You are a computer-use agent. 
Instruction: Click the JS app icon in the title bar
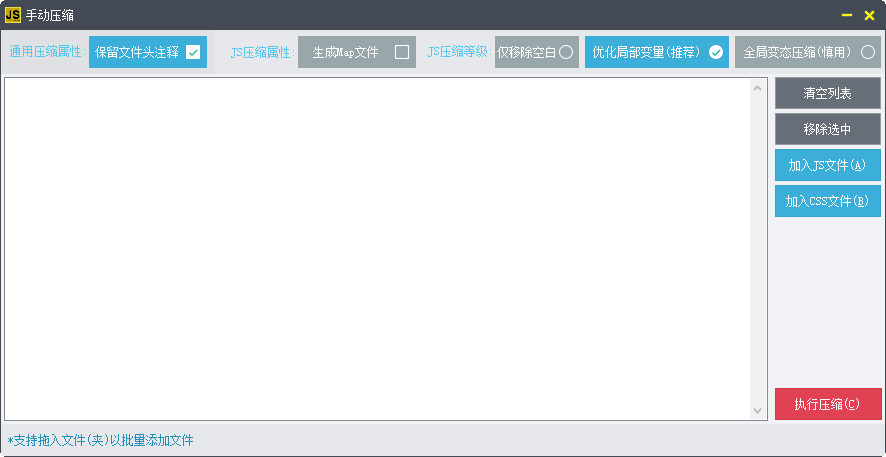[x=12, y=15]
